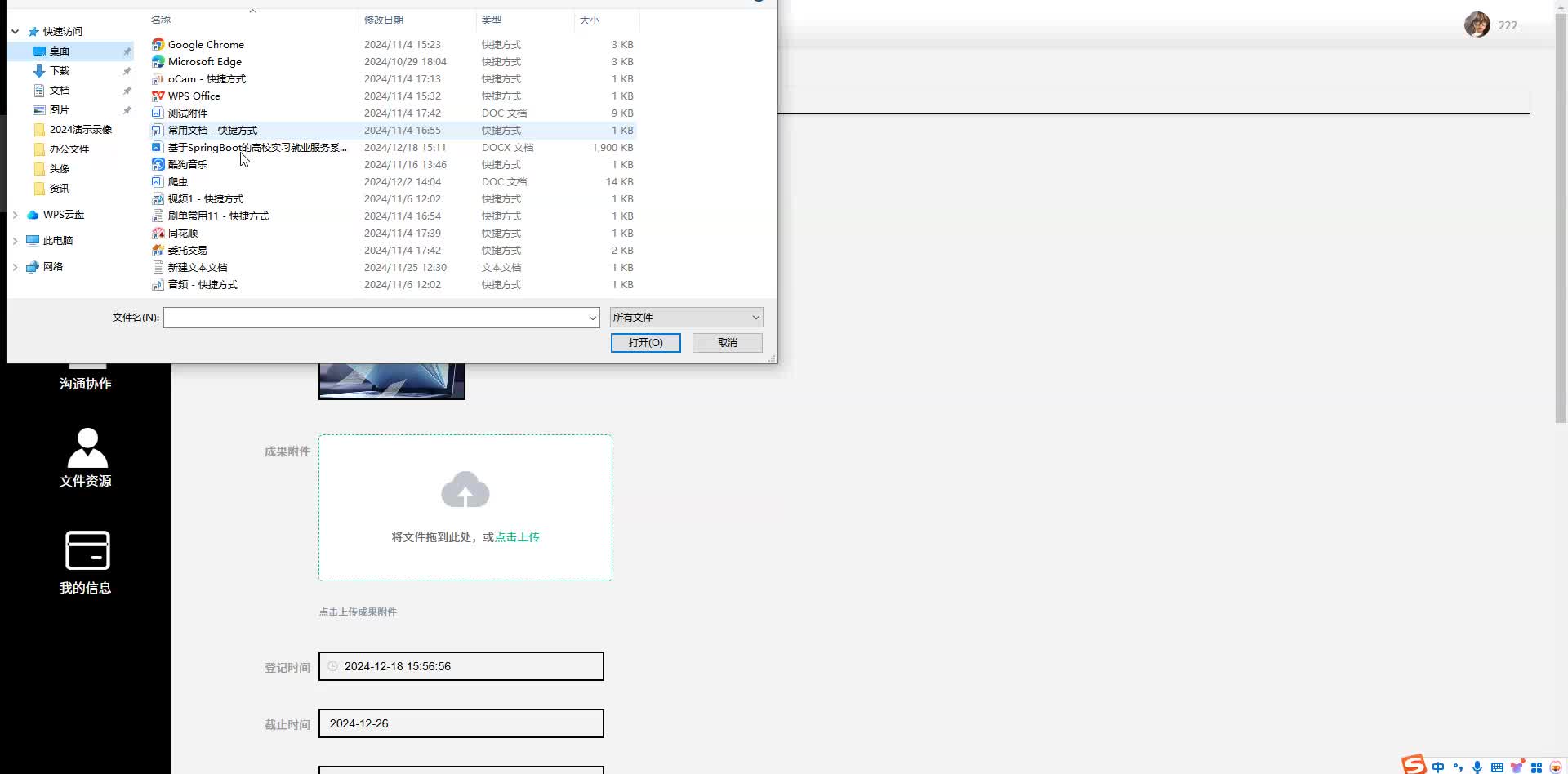Click the 截止时间 date field
The image size is (1568, 774).
(x=461, y=723)
